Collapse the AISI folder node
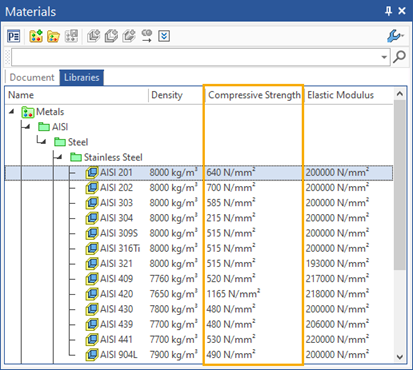413x370 pixels. (27, 127)
